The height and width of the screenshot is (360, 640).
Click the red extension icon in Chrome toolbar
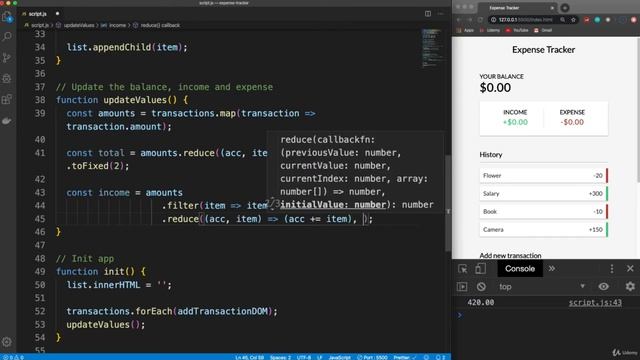[587, 20]
